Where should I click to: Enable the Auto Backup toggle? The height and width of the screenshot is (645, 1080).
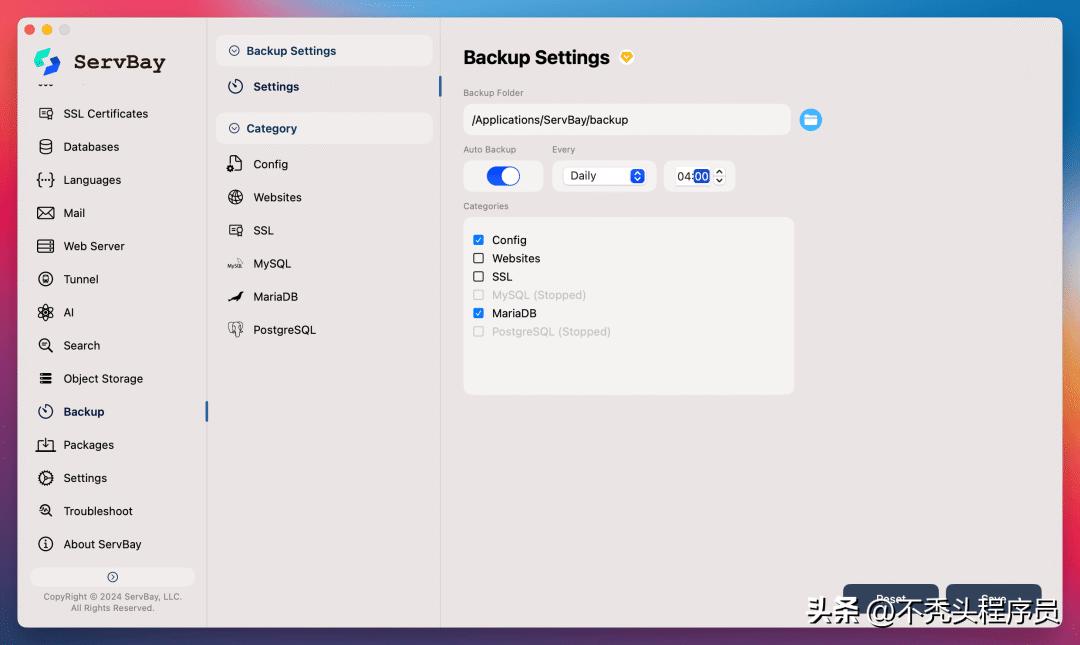point(503,175)
